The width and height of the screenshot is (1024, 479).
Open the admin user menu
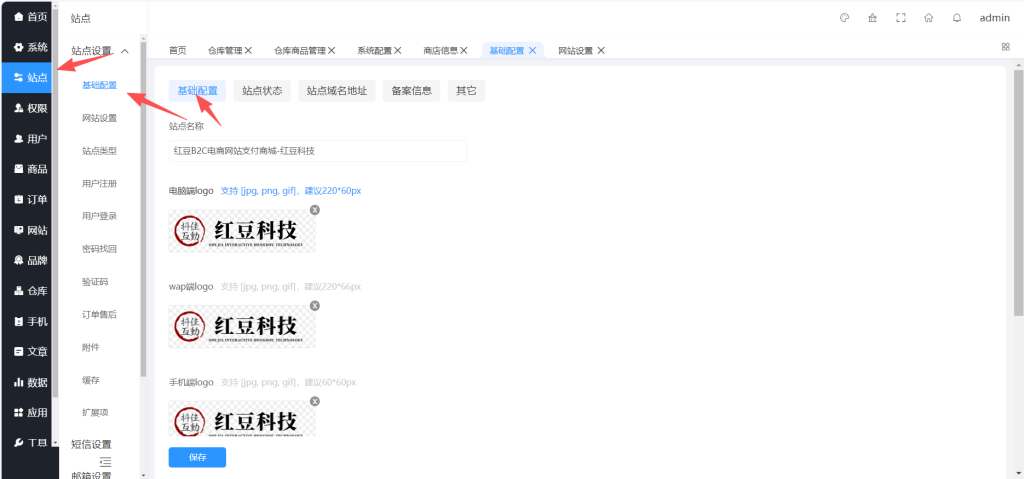click(995, 18)
